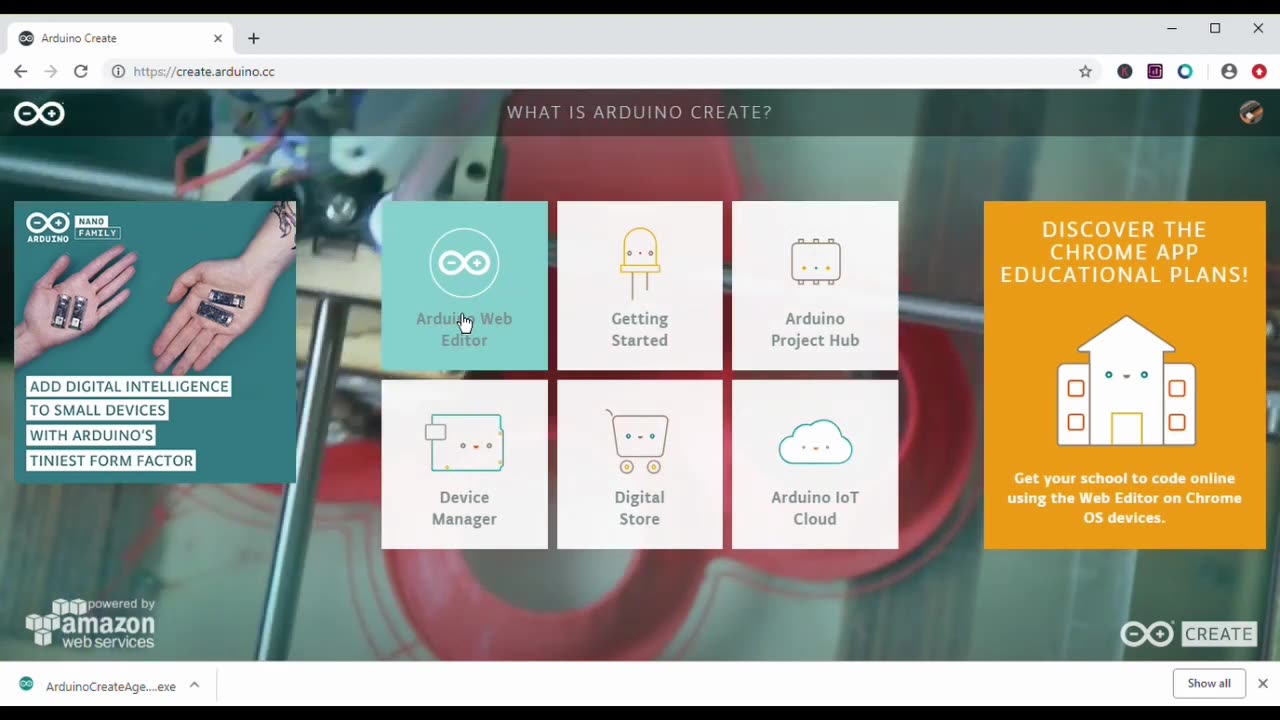Minimize the browser window
Screen dimensions: 1280x720
pos(1172,28)
